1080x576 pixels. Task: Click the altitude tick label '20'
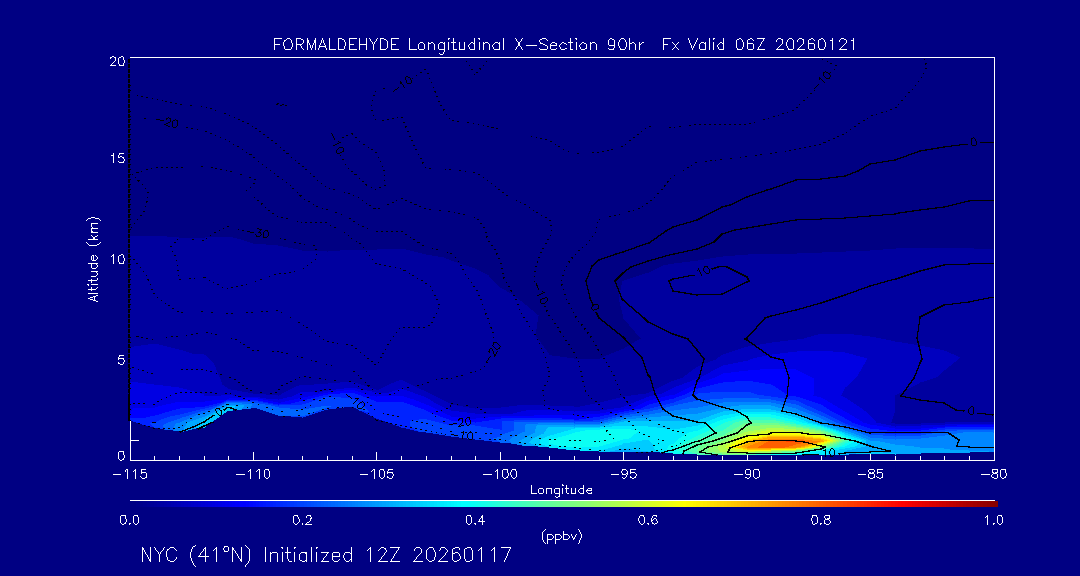(116, 61)
